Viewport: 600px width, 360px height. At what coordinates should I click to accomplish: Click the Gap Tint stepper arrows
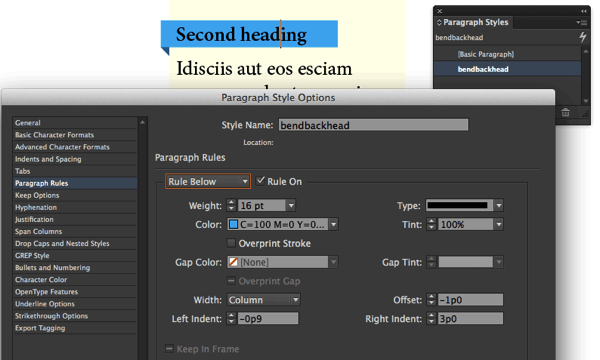431,262
